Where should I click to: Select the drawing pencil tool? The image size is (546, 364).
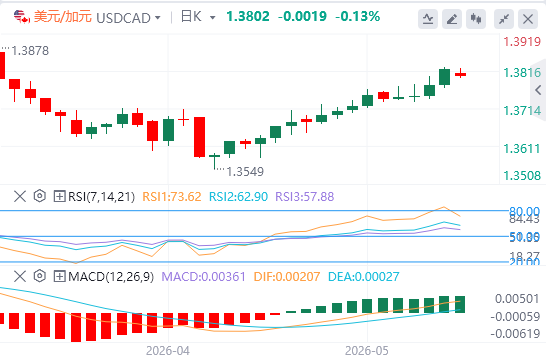(x=452, y=19)
